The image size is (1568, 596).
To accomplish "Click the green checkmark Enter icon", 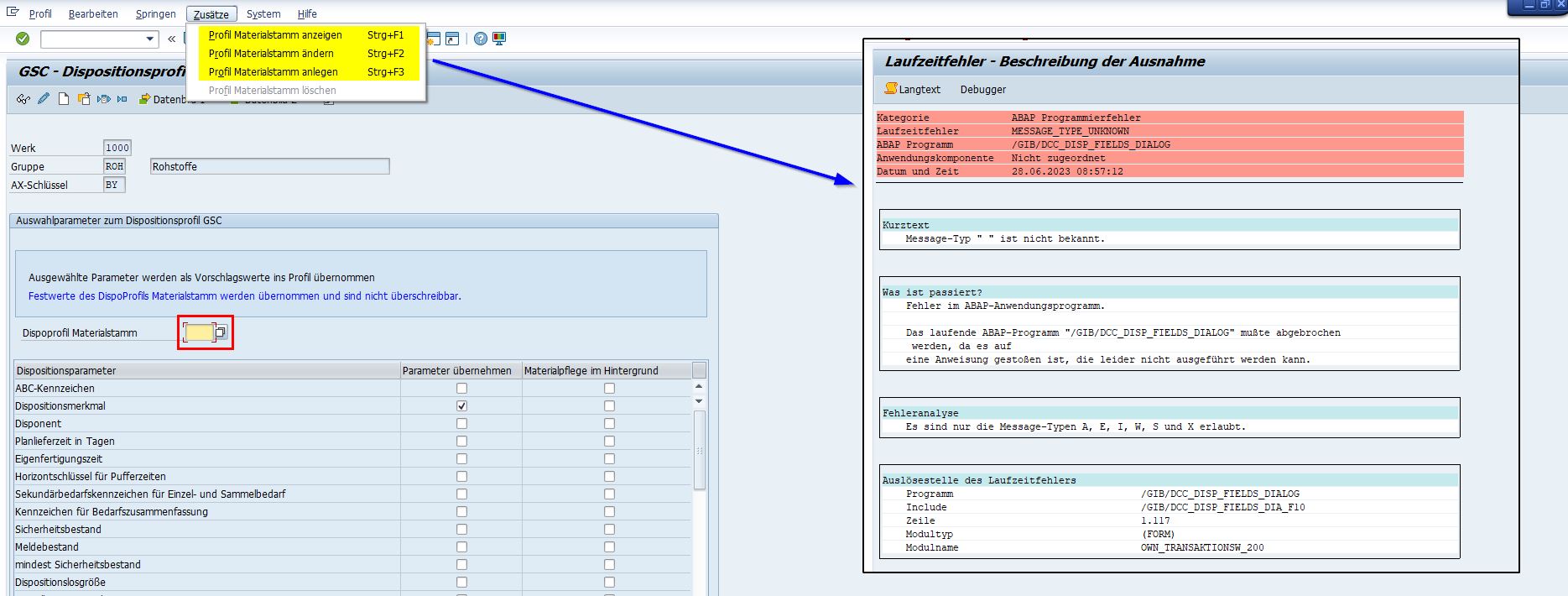I will [23, 39].
